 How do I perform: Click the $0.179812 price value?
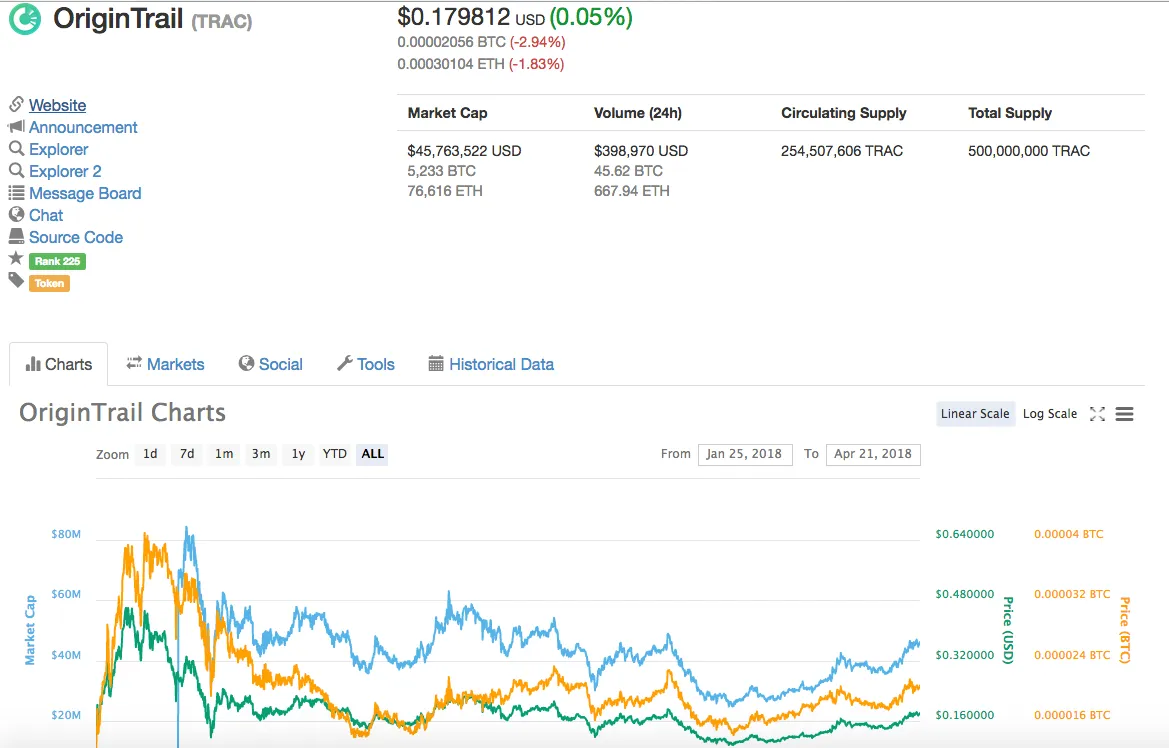[x=454, y=16]
